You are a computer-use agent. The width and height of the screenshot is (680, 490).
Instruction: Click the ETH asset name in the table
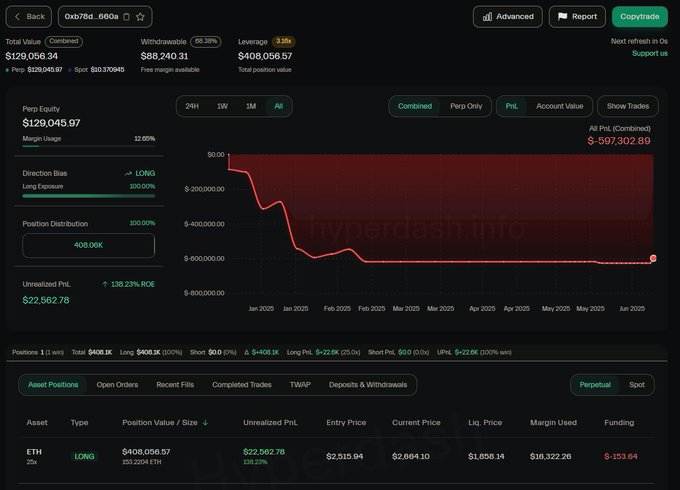click(x=34, y=452)
